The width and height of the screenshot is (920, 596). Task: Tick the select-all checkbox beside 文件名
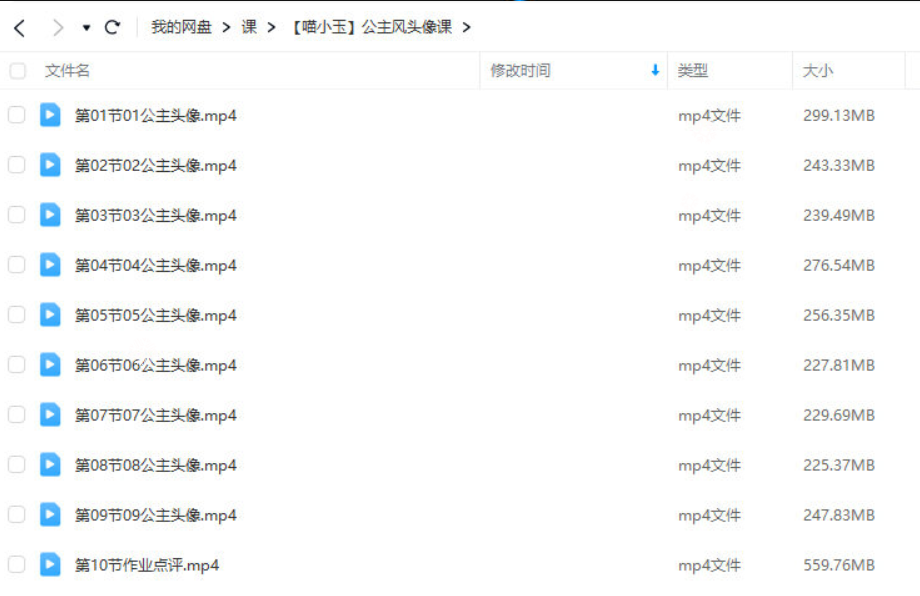[x=18, y=71]
